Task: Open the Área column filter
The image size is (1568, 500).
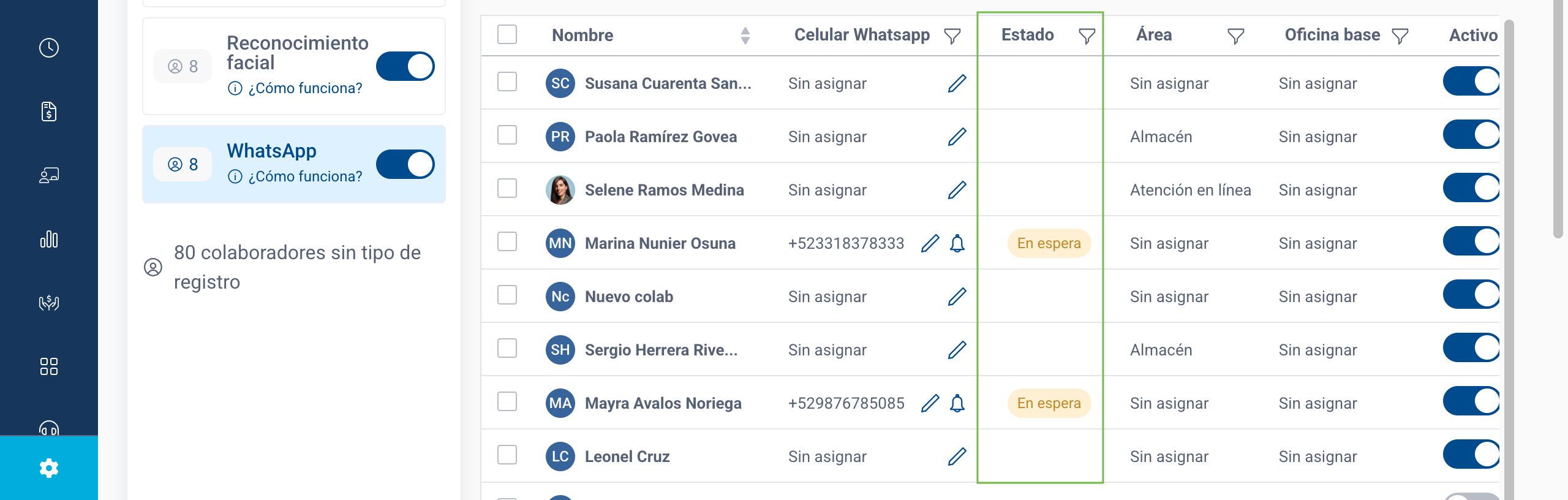Action: (1236, 36)
